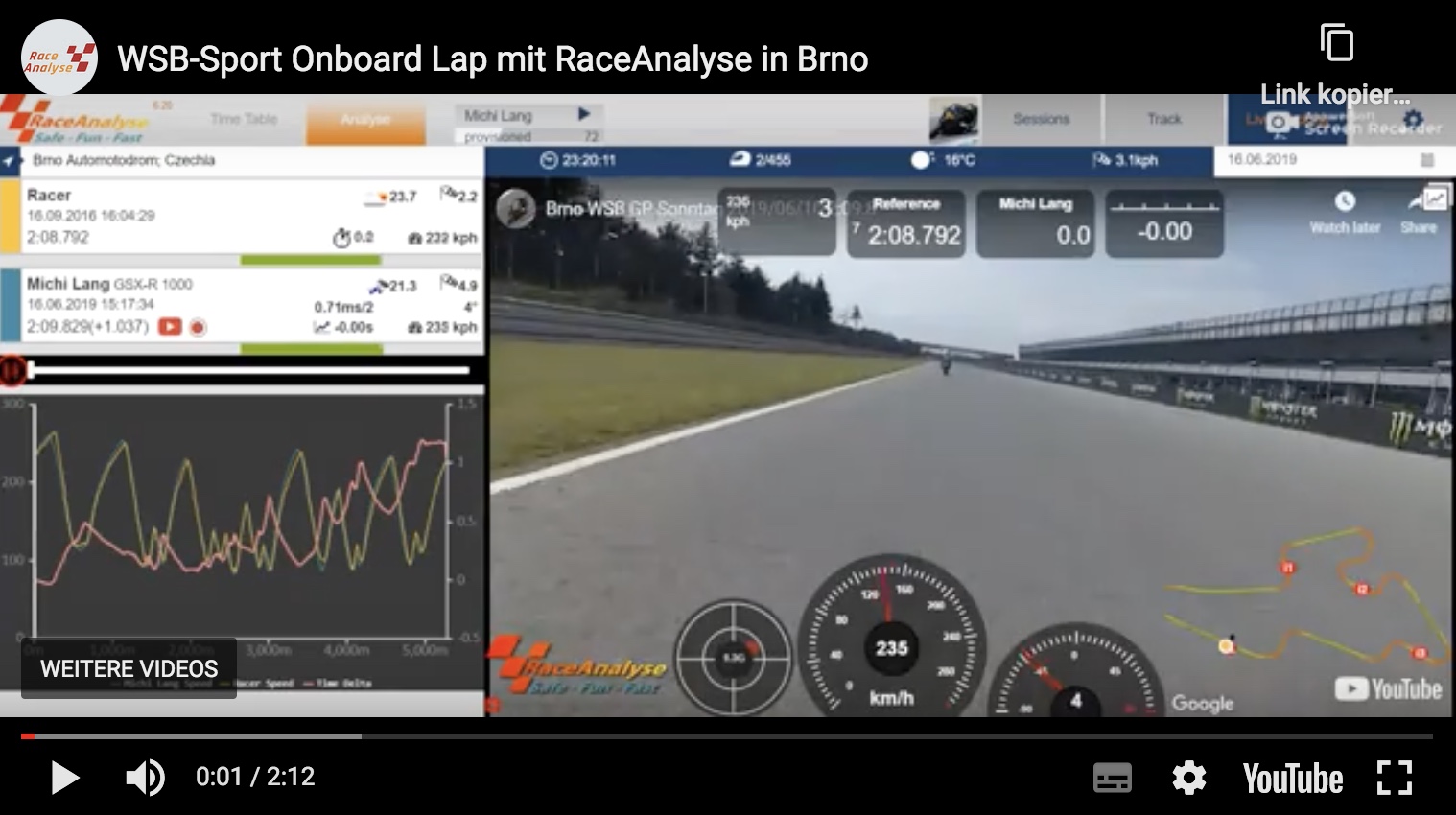Screen dimensions: 1456x815
Task: Enter fullscreen mode
Action: click(x=1394, y=778)
